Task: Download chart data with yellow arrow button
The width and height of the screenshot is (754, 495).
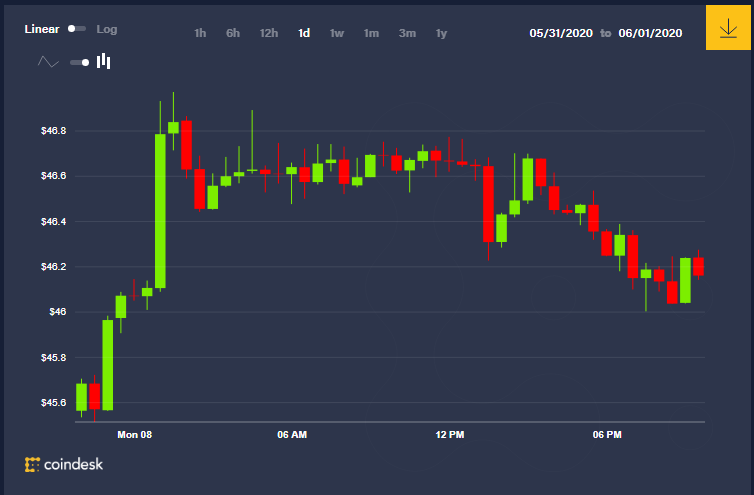Action: tap(728, 28)
